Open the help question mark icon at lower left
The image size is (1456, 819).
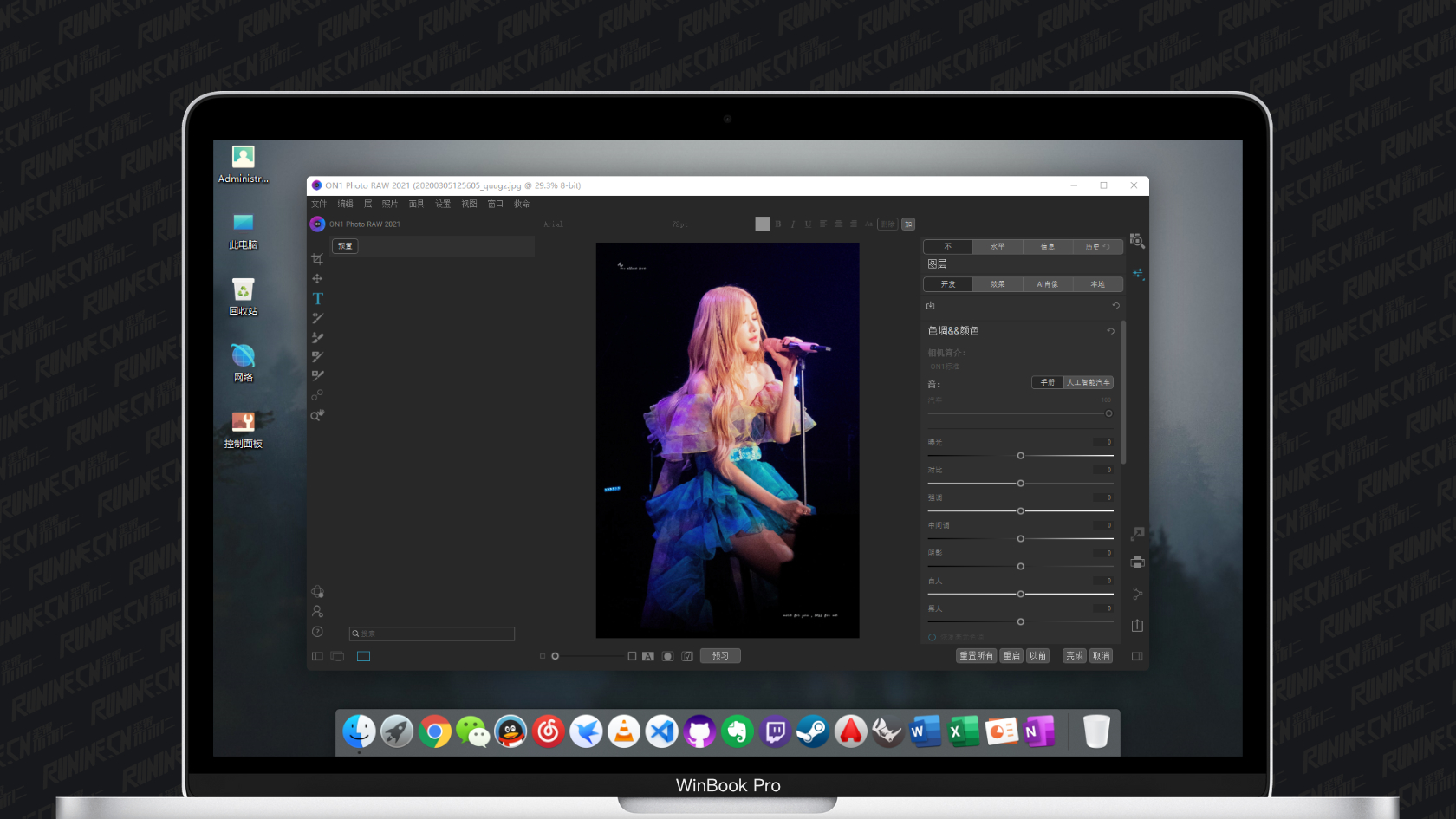click(317, 632)
